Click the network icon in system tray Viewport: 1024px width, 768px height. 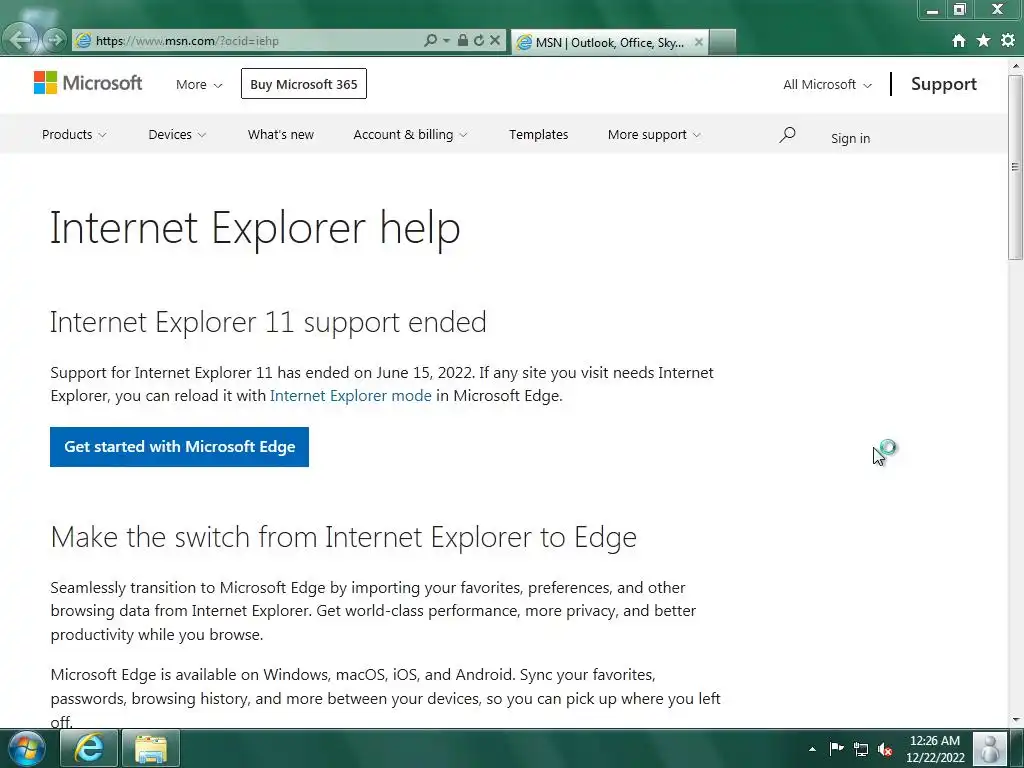coord(861,749)
